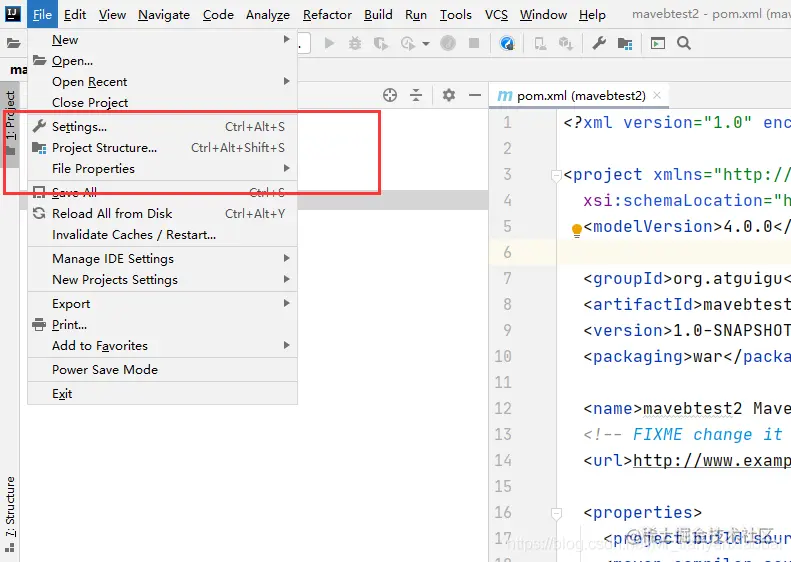Click the Run Anything toolbar icon
The width and height of the screenshot is (791, 562).
click(x=658, y=43)
